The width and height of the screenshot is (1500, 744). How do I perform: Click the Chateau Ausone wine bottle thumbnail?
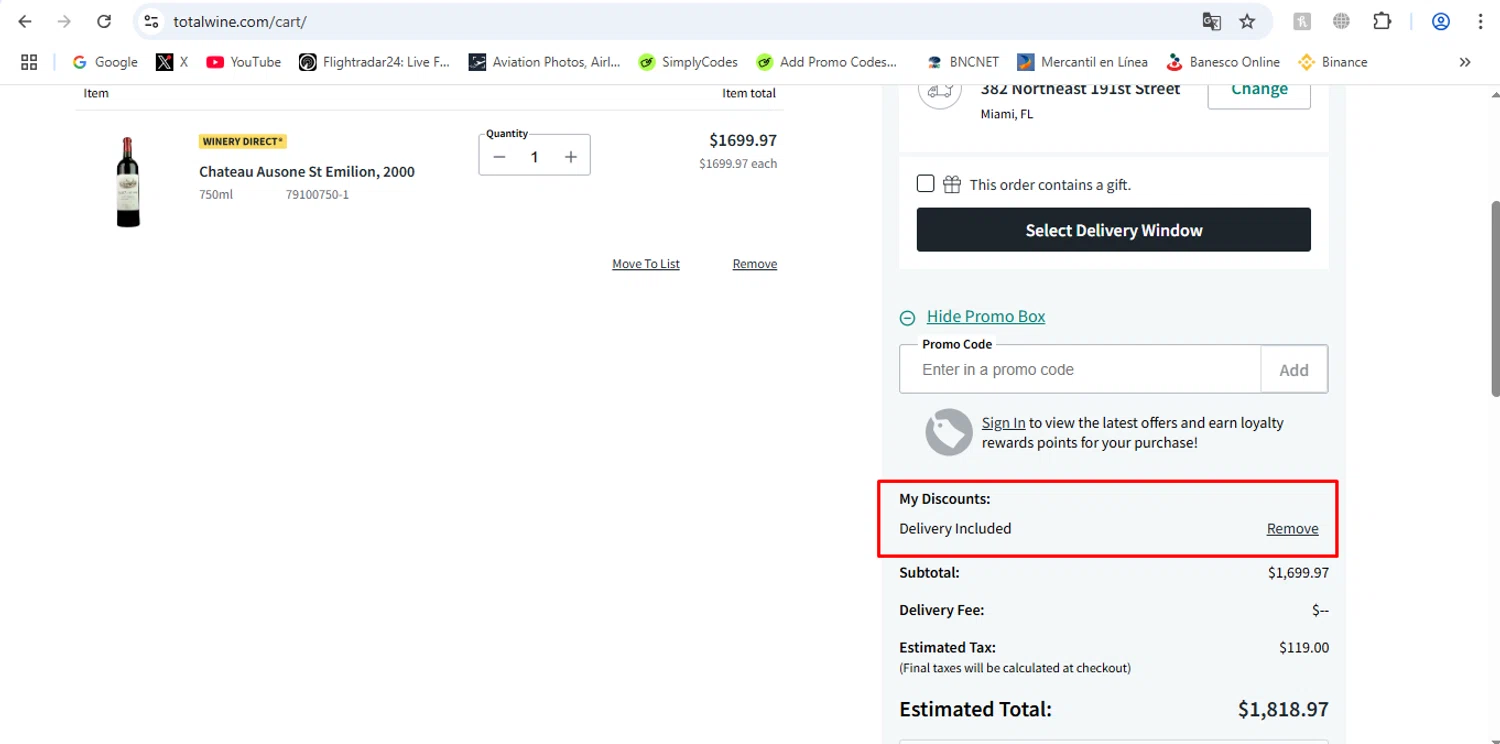(x=128, y=182)
